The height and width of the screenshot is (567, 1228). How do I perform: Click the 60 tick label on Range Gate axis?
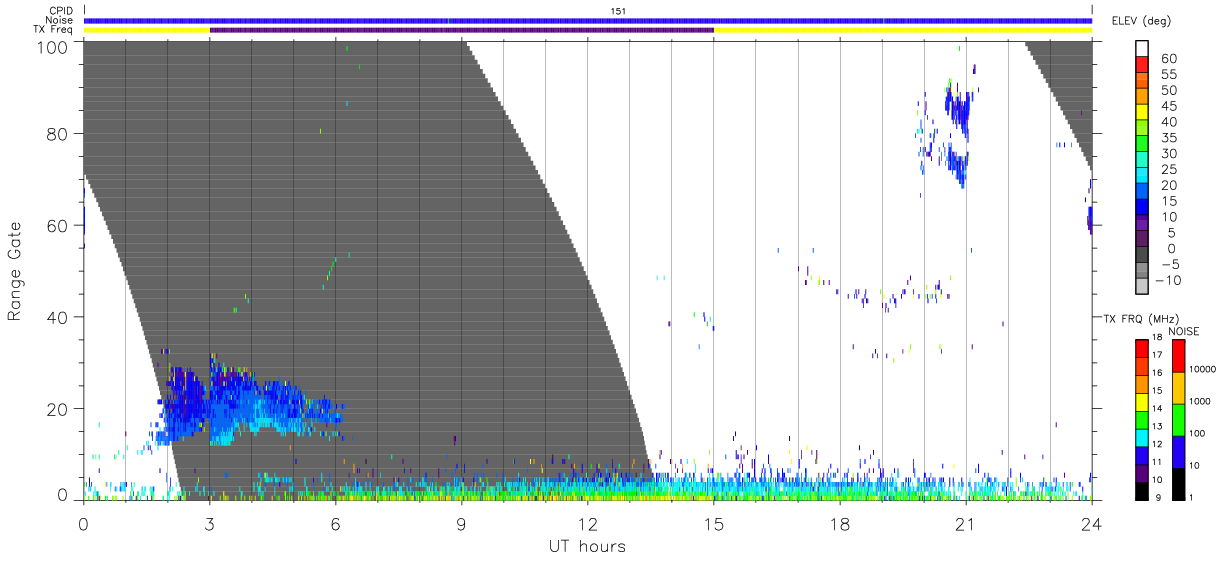pyautogui.click(x=58, y=226)
